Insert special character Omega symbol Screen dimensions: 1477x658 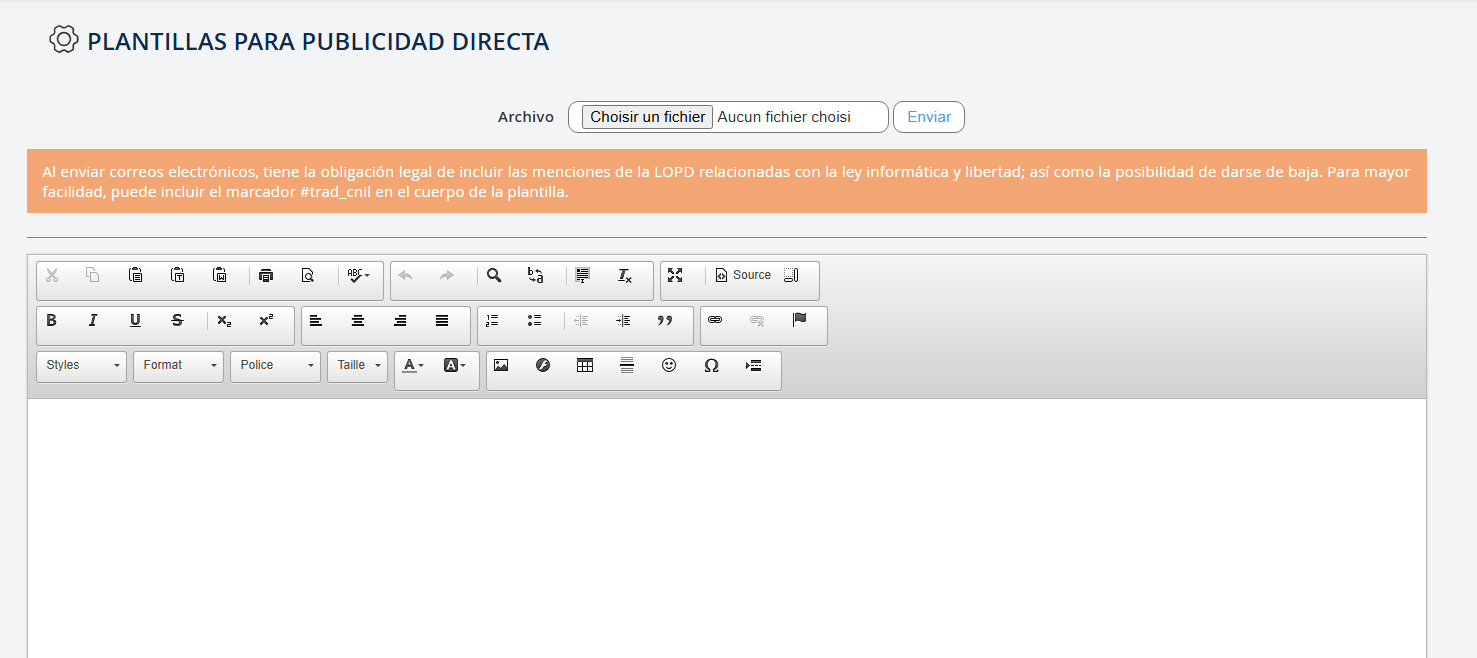click(711, 366)
